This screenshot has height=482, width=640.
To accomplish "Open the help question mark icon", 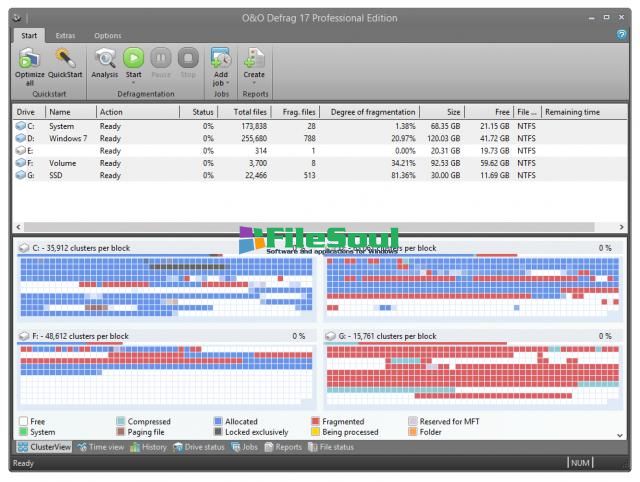I will pos(623,35).
